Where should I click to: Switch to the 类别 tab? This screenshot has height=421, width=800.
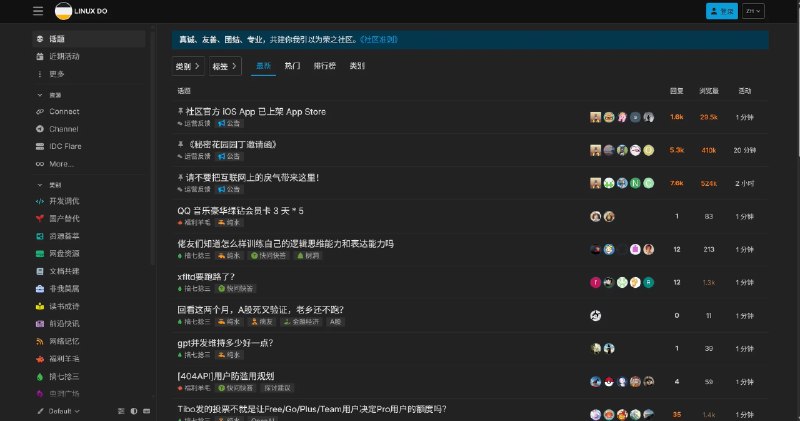(x=357, y=66)
